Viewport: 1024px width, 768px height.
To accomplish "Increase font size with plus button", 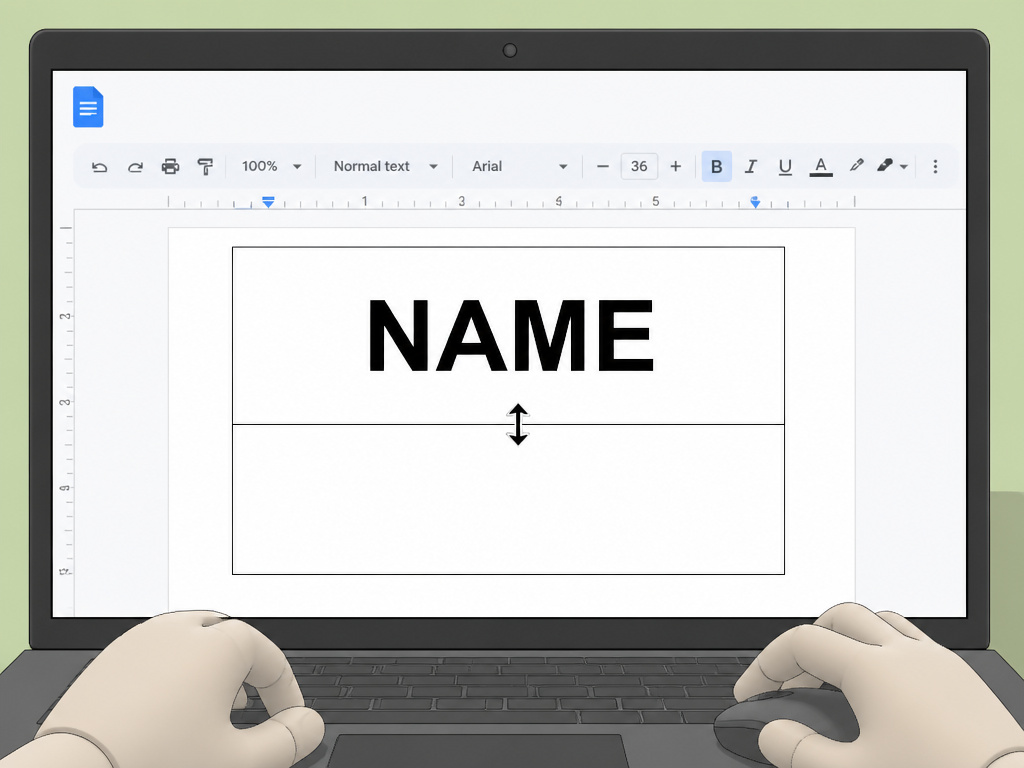I will pyautogui.click(x=676, y=167).
